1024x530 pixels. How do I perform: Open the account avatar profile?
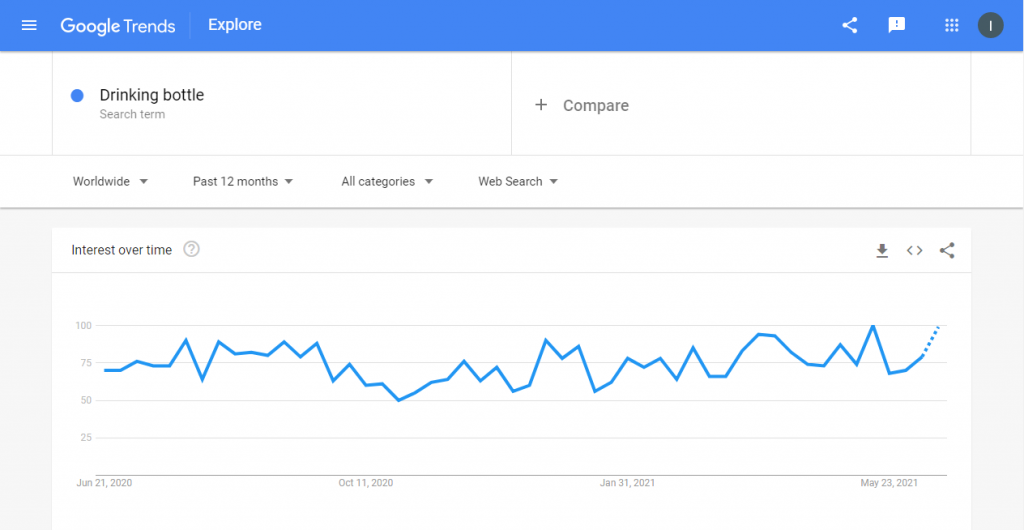pyautogui.click(x=990, y=25)
